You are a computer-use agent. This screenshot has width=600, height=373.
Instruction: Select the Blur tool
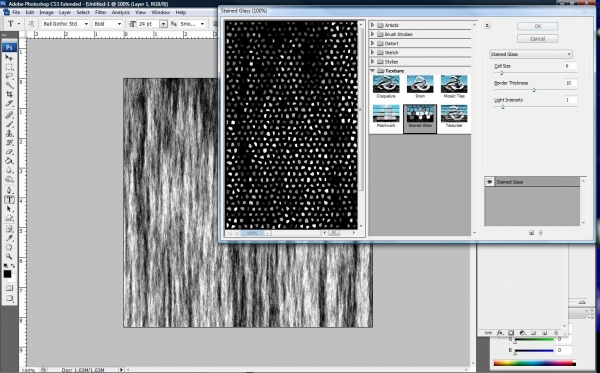pyautogui.click(x=9, y=170)
